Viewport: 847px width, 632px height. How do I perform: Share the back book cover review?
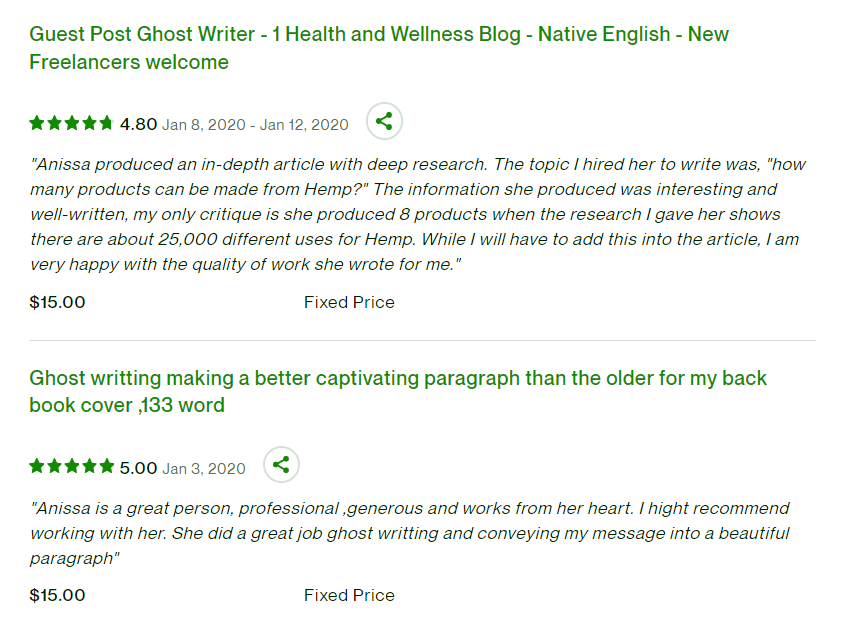pyautogui.click(x=281, y=465)
